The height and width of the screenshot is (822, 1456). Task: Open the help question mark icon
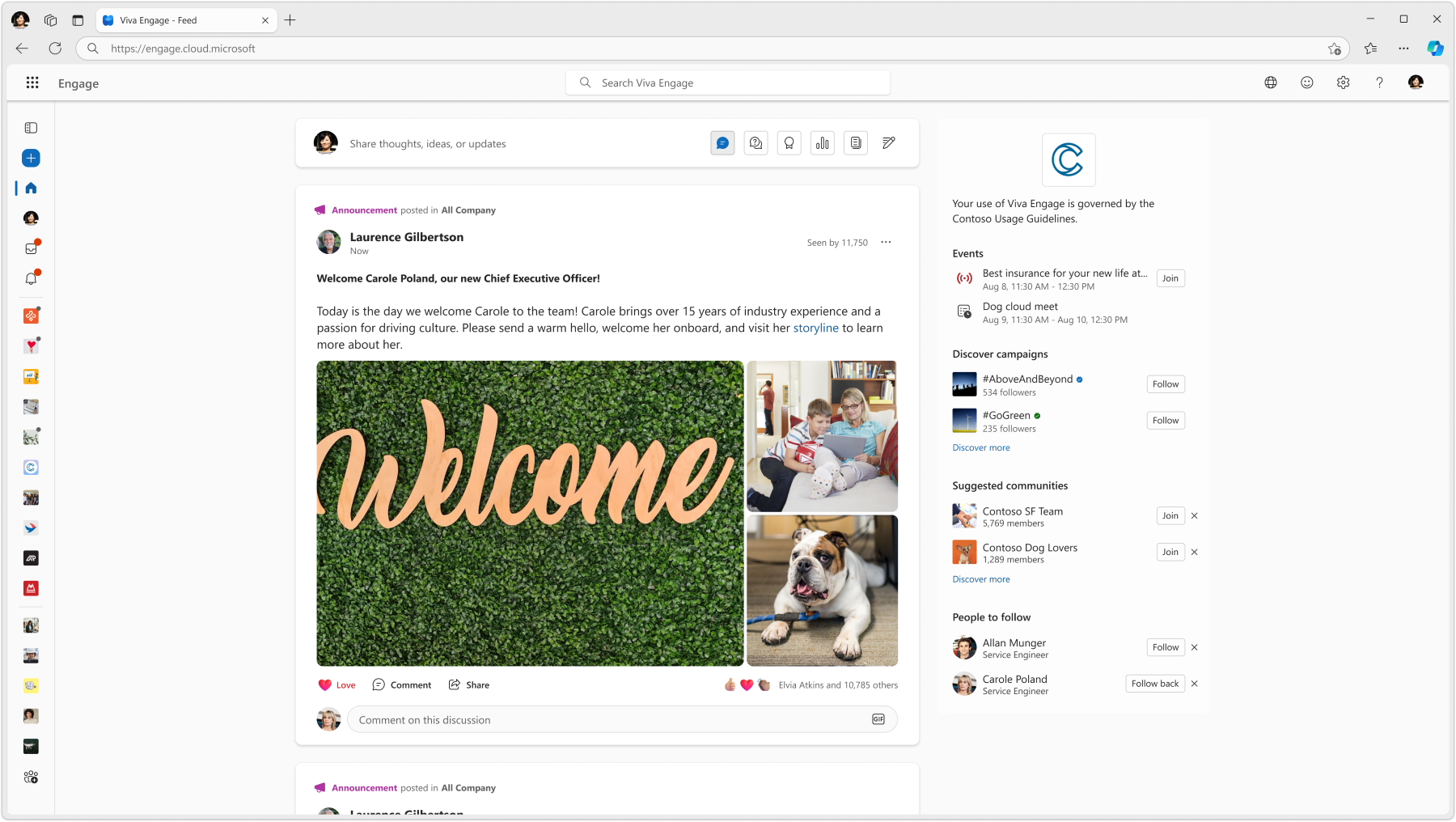[1379, 83]
